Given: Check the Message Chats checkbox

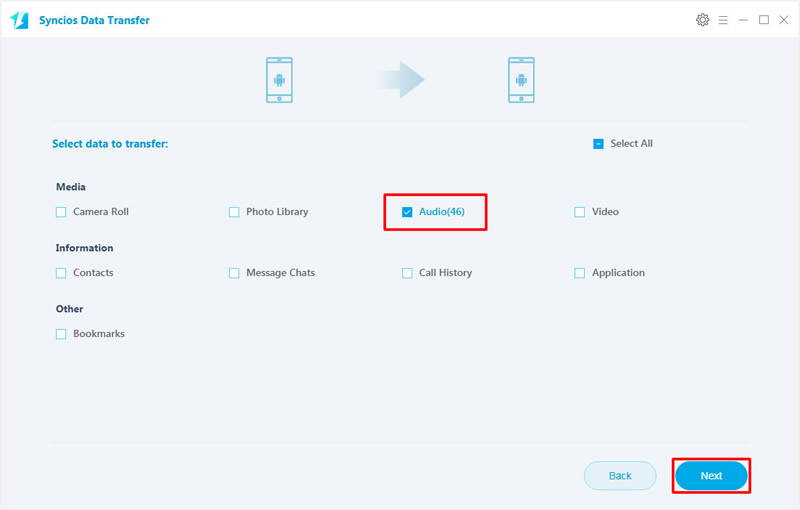Looking at the screenshot, I should pyautogui.click(x=234, y=273).
